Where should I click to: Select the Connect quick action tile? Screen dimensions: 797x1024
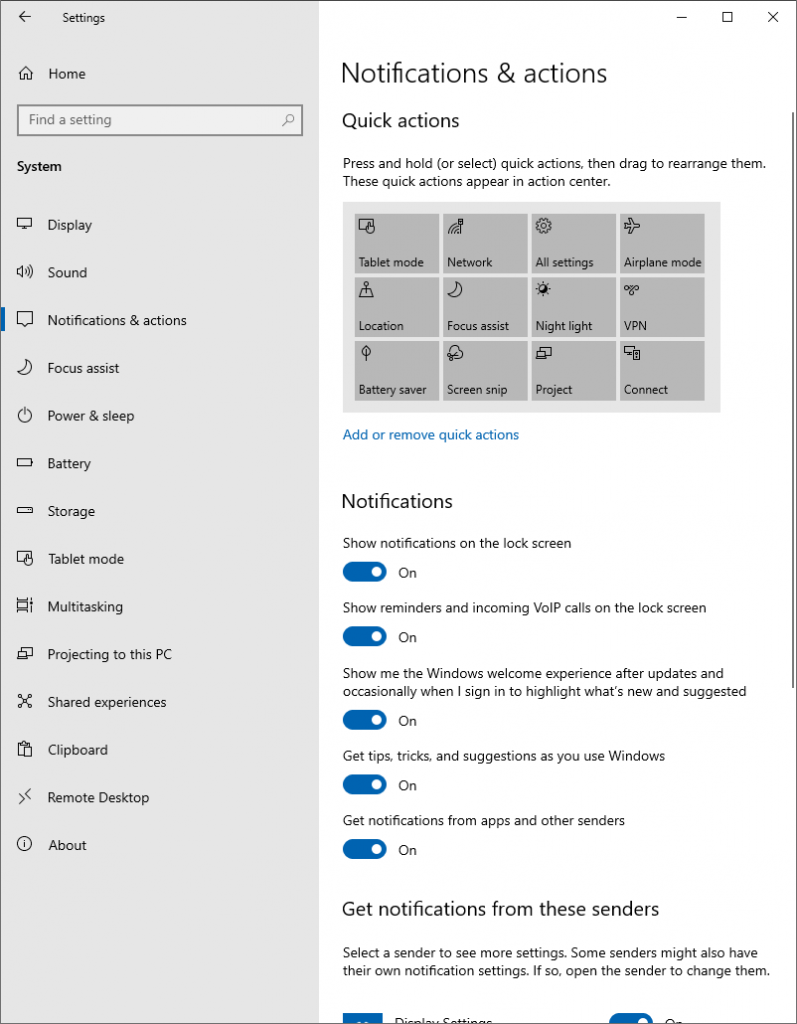pyautogui.click(x=662, y=370)
